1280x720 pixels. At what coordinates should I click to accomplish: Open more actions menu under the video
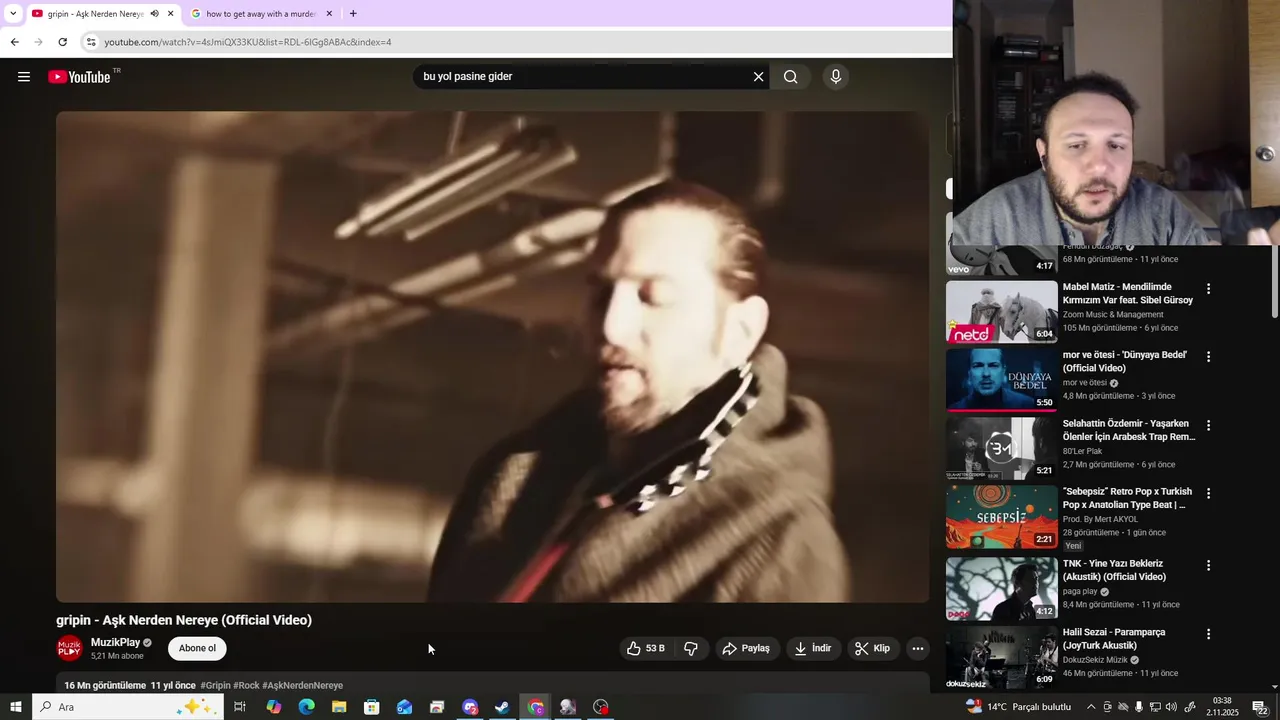coord(917,648)
